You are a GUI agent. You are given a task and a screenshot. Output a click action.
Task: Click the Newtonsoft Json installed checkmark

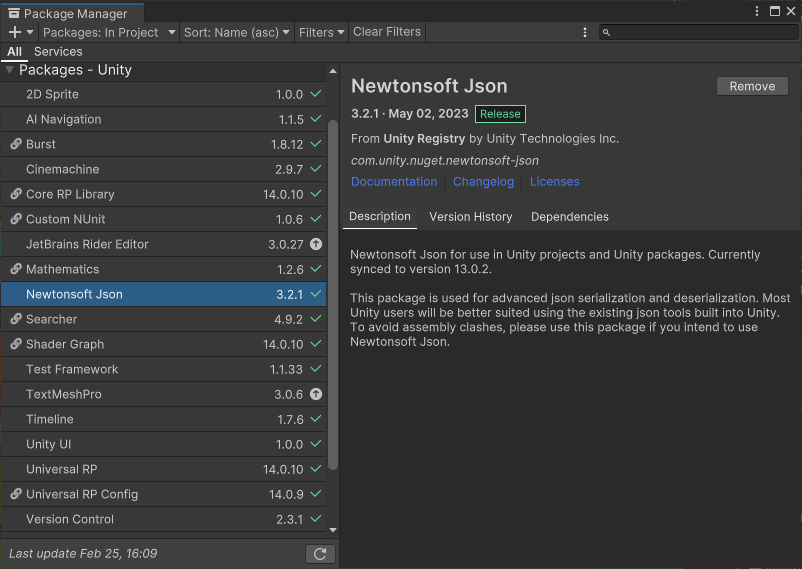click(x=316, y=294)
